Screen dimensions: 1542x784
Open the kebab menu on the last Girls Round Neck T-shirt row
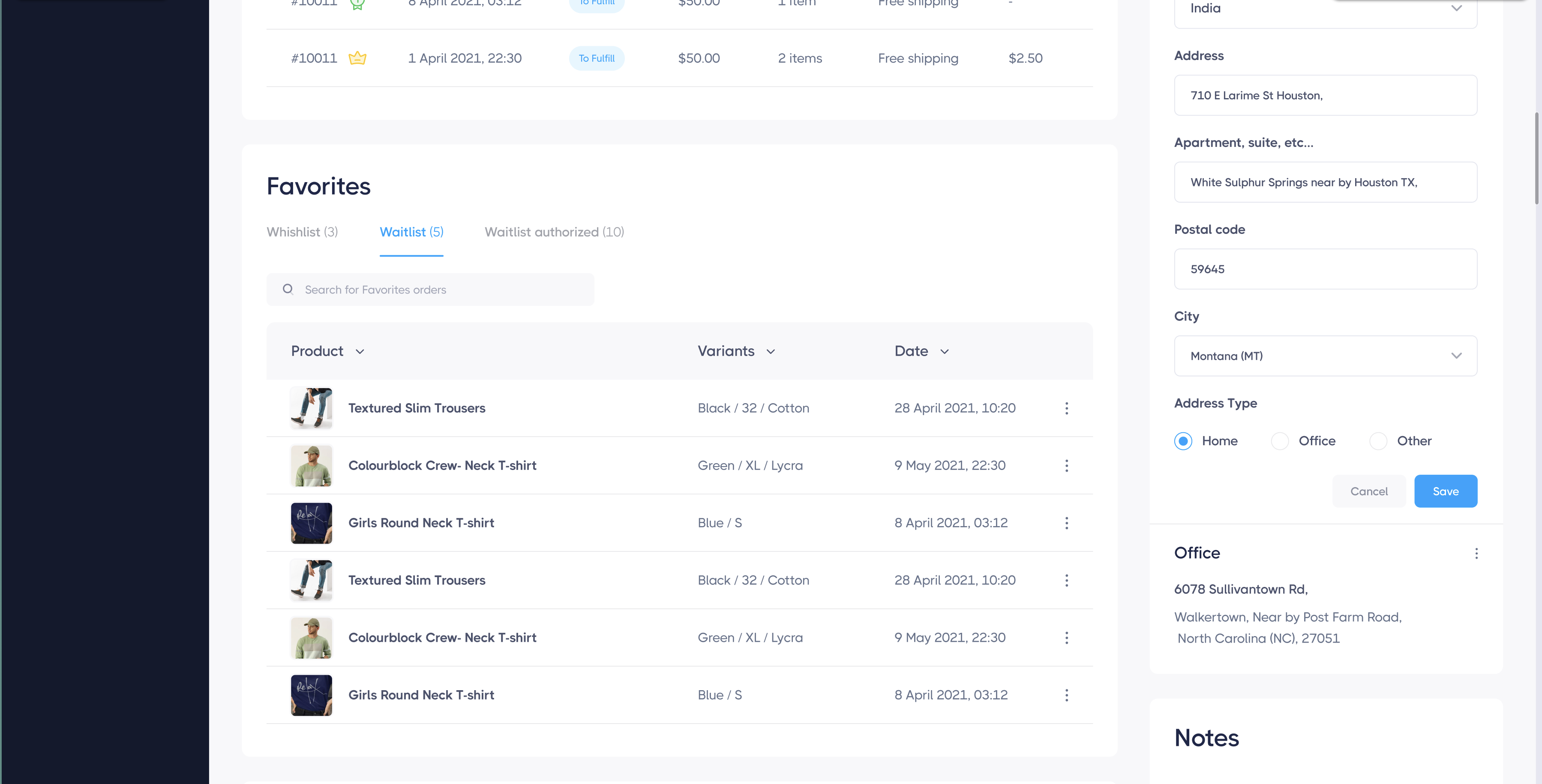(x=1067, y=695)
